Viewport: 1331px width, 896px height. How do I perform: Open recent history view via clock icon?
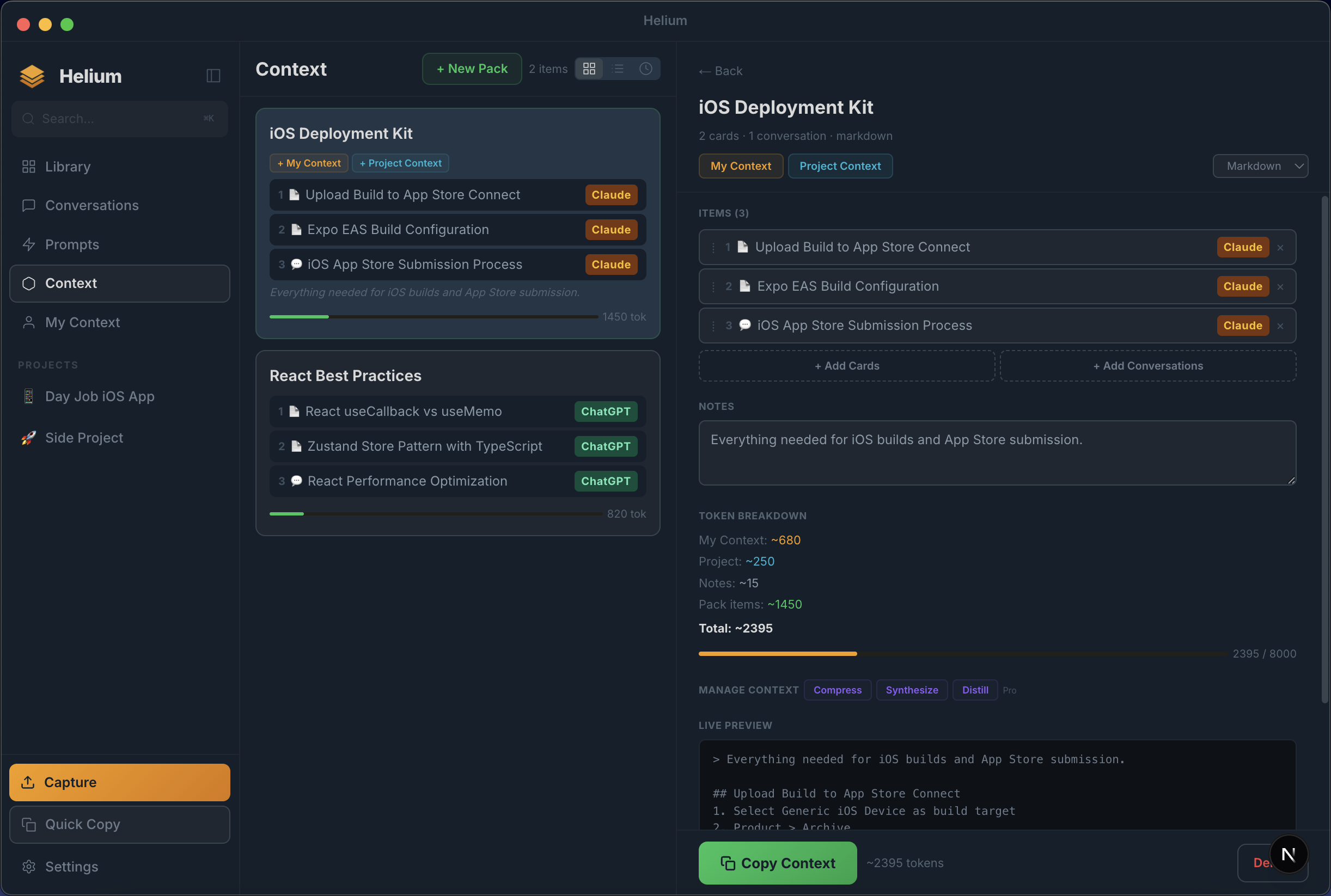point(645,69)
